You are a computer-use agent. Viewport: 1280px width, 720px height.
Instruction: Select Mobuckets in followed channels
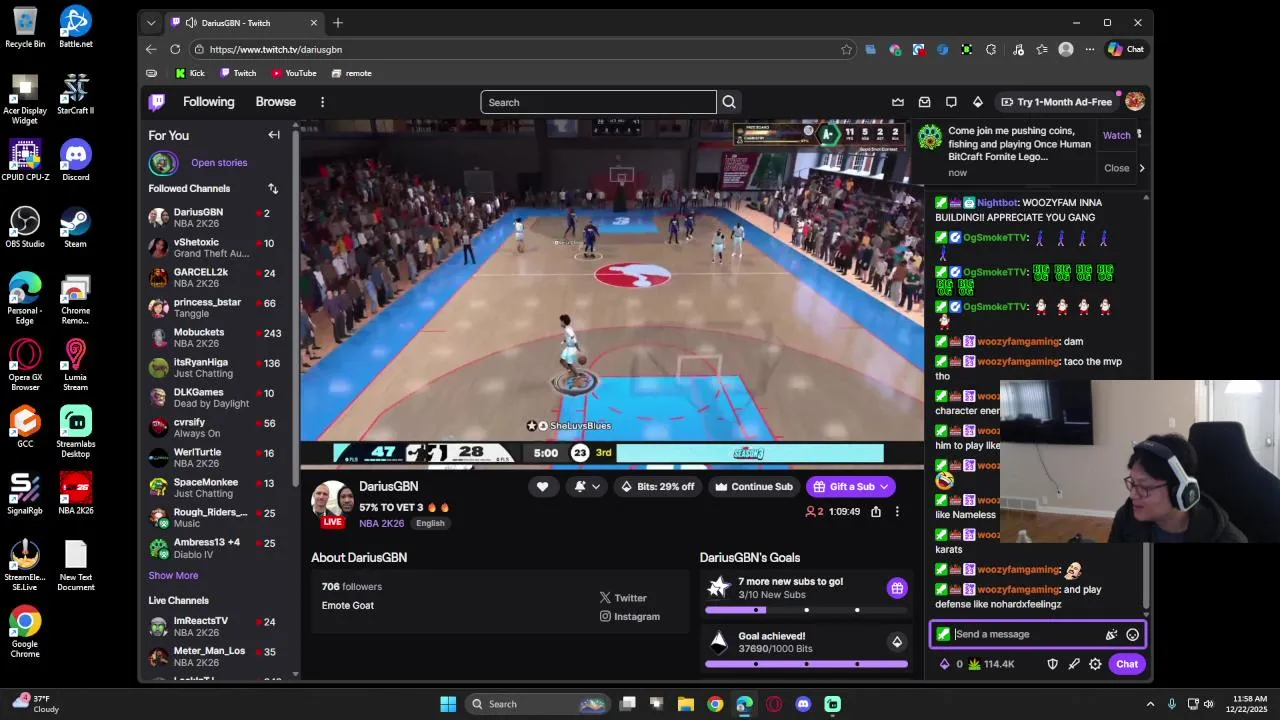coord(215,338)
